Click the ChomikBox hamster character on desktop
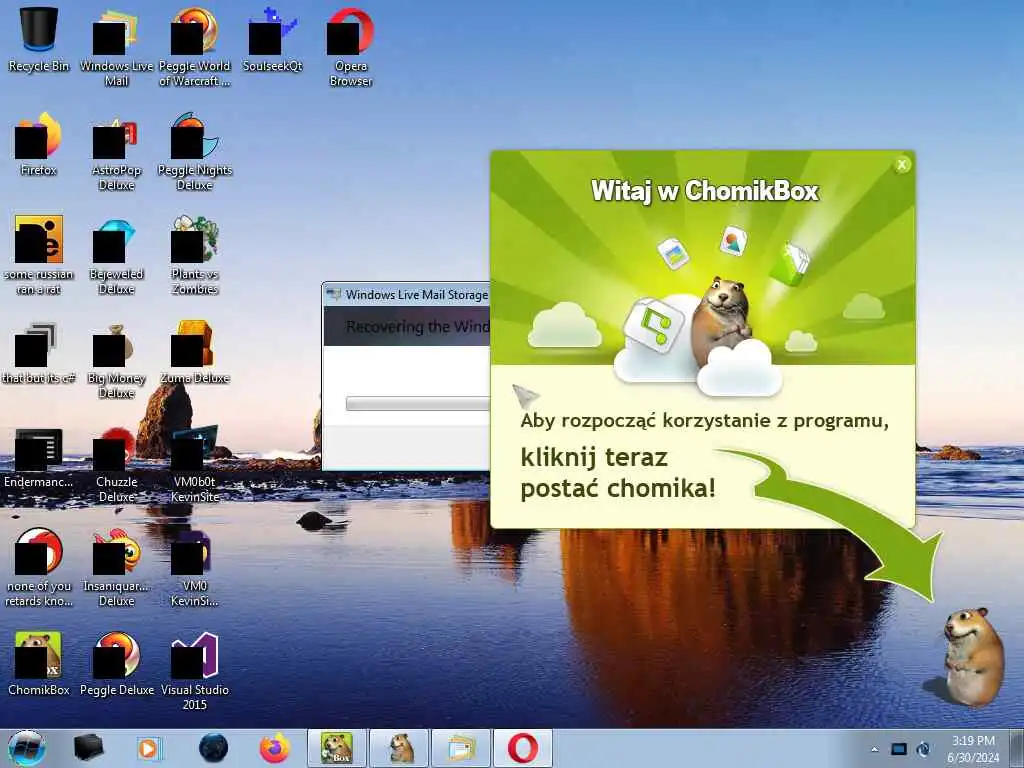The image size is (1024, 768). coord(974,656)
